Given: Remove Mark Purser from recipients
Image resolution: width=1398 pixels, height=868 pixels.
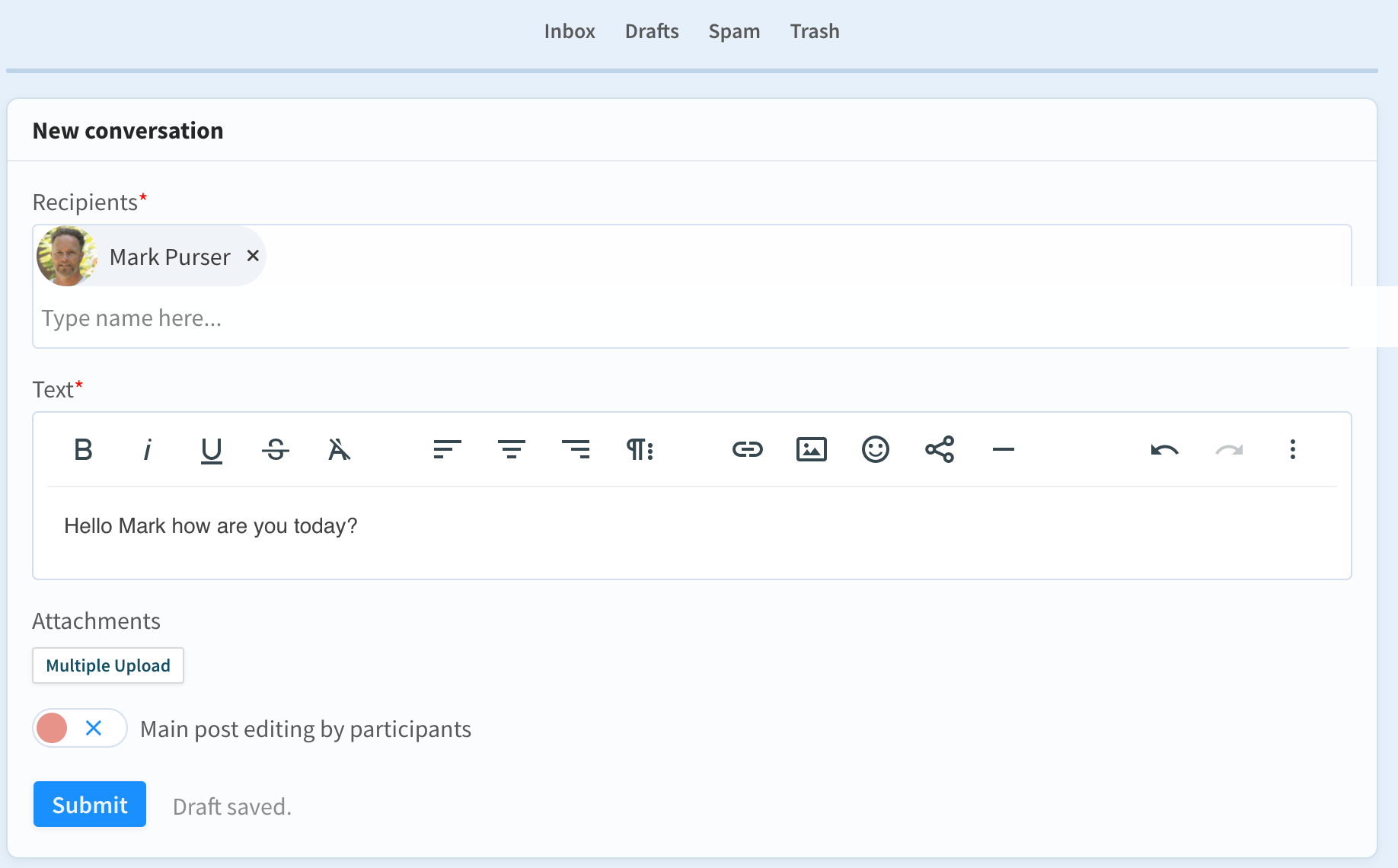Looking at the screenshot, I should pos(253,256).
